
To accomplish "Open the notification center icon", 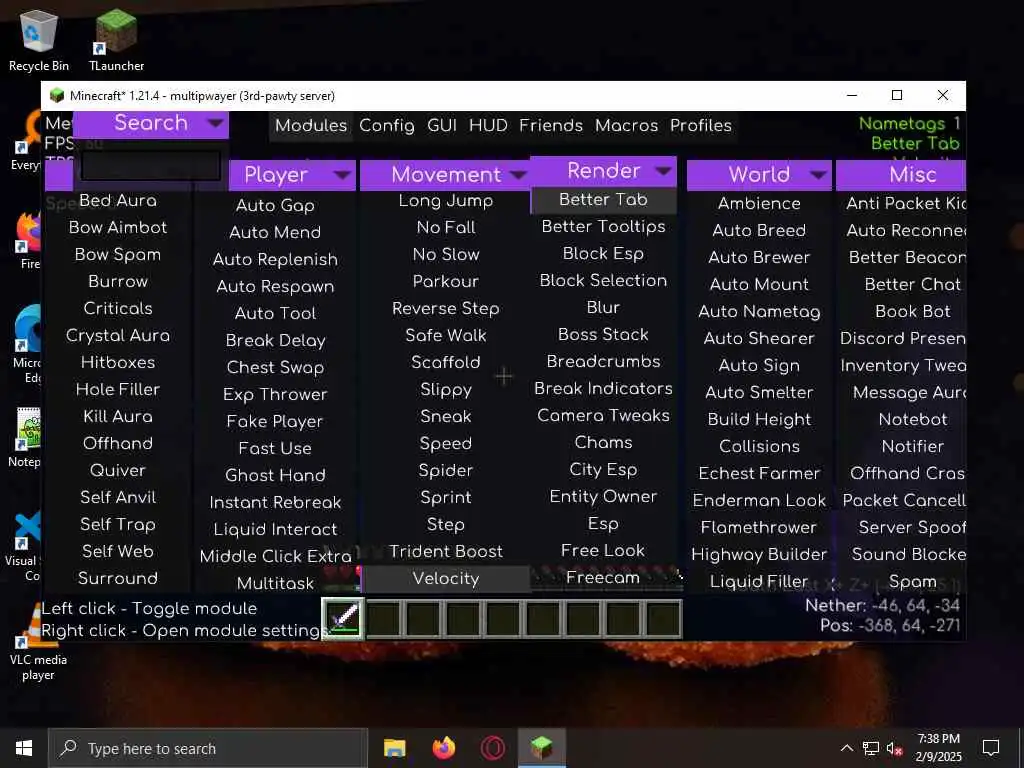I will [991, 748].
